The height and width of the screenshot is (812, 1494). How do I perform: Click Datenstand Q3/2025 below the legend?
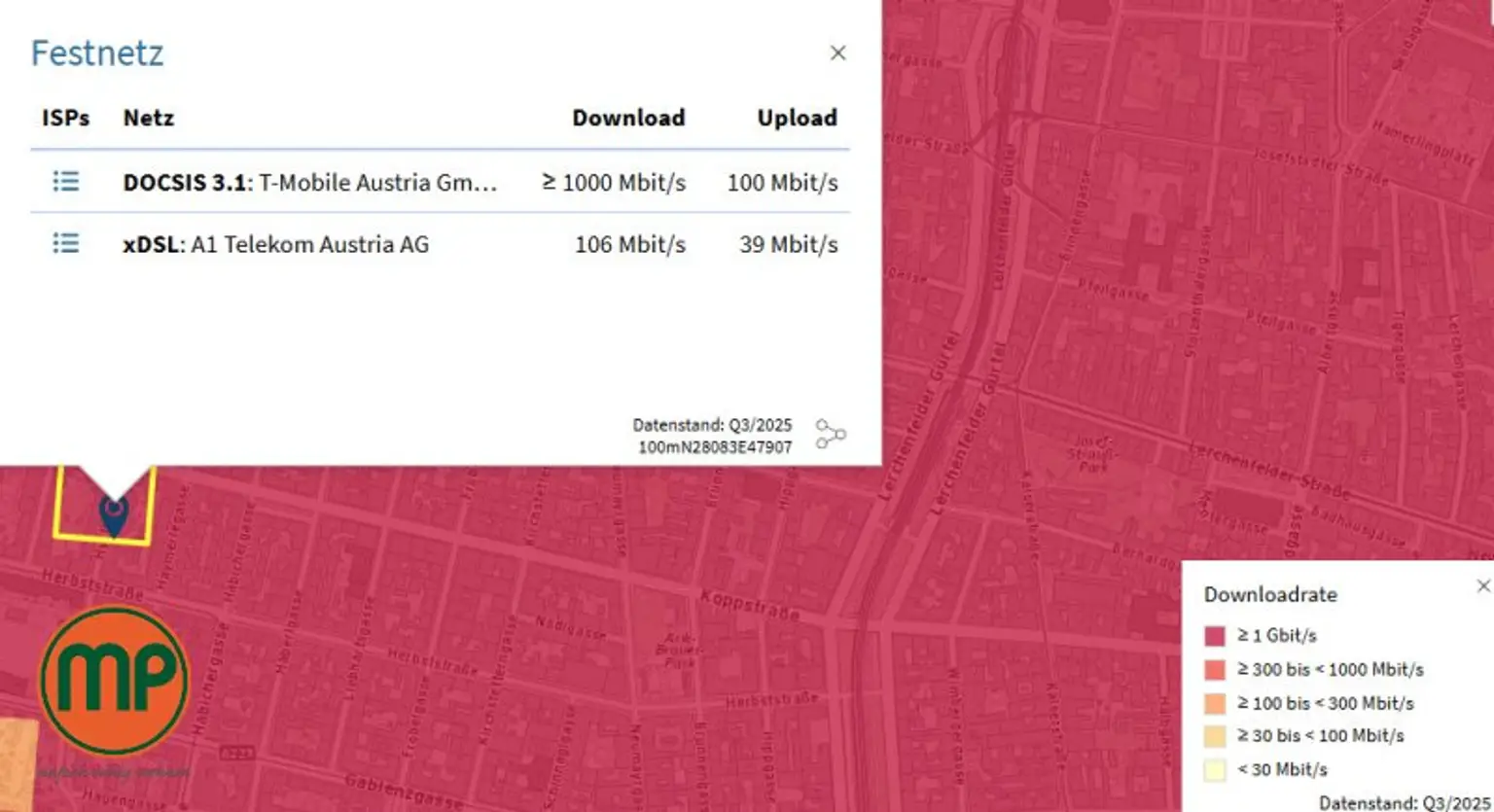tap(1405, 803)
